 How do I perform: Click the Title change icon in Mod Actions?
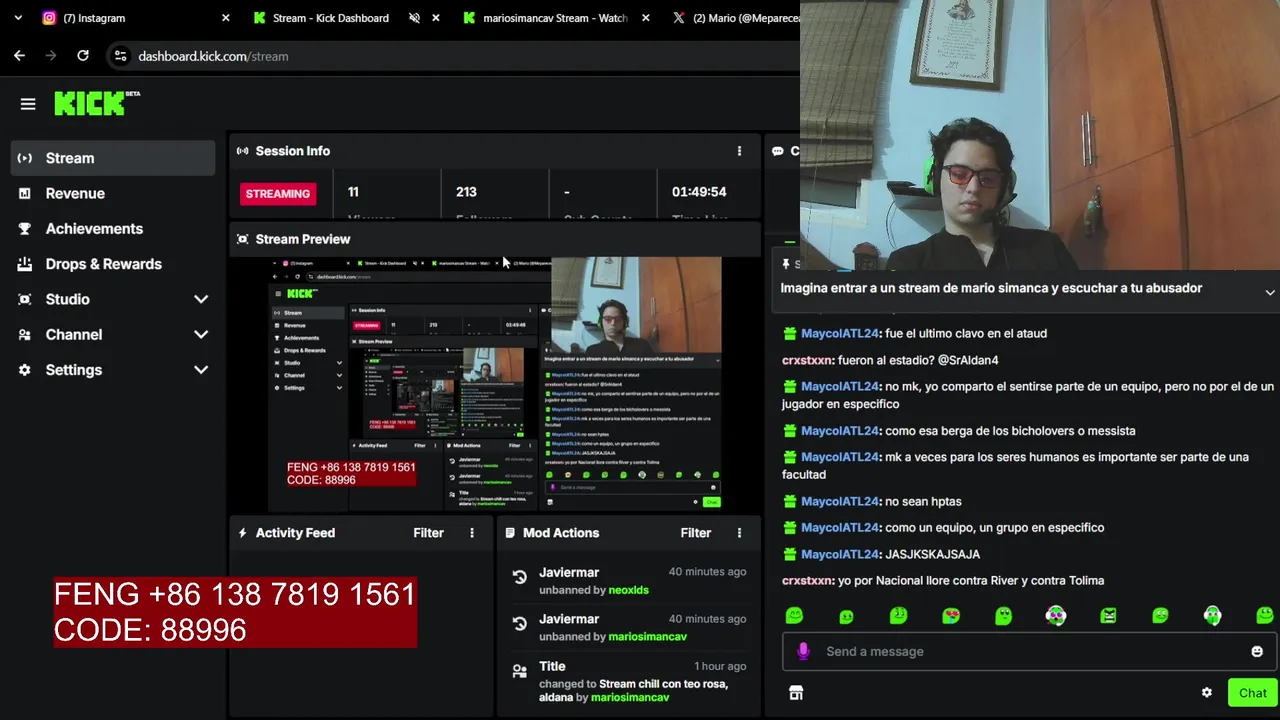pyautogui.click(x=519, y=671)
